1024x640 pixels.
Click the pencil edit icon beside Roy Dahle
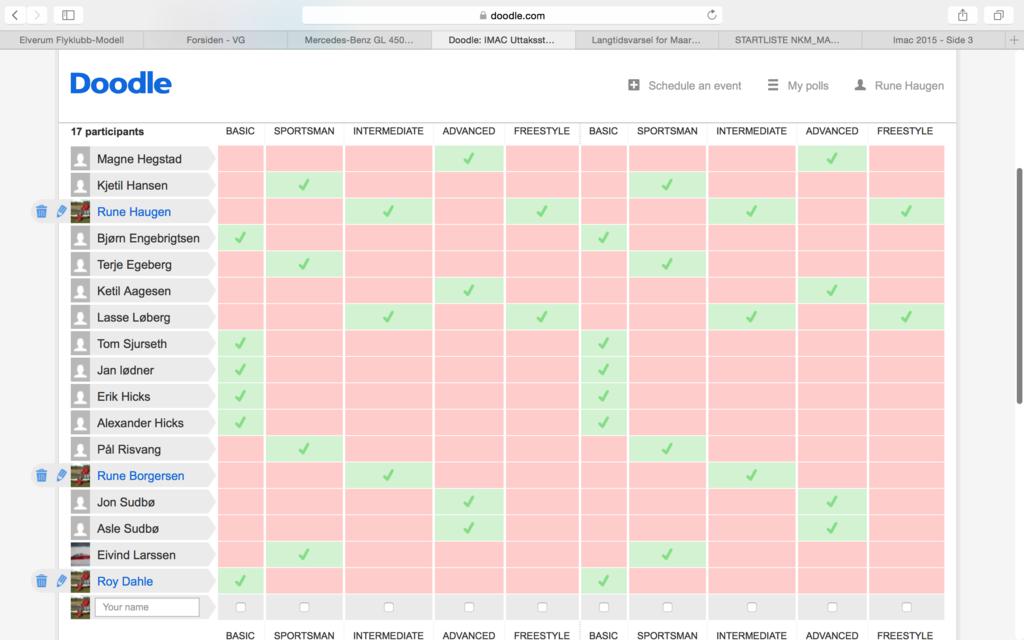(61, 581)
